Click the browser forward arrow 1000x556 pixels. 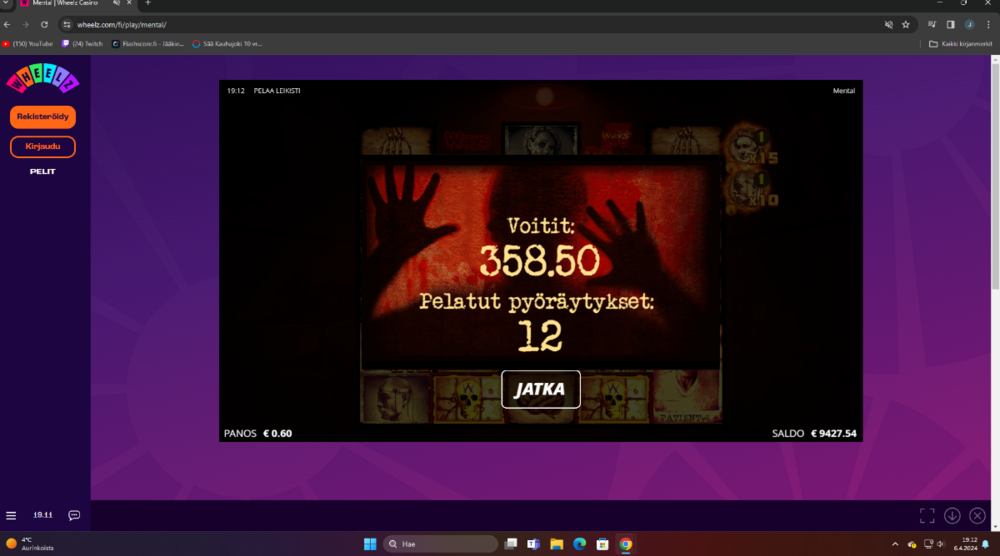click(26, 25)
